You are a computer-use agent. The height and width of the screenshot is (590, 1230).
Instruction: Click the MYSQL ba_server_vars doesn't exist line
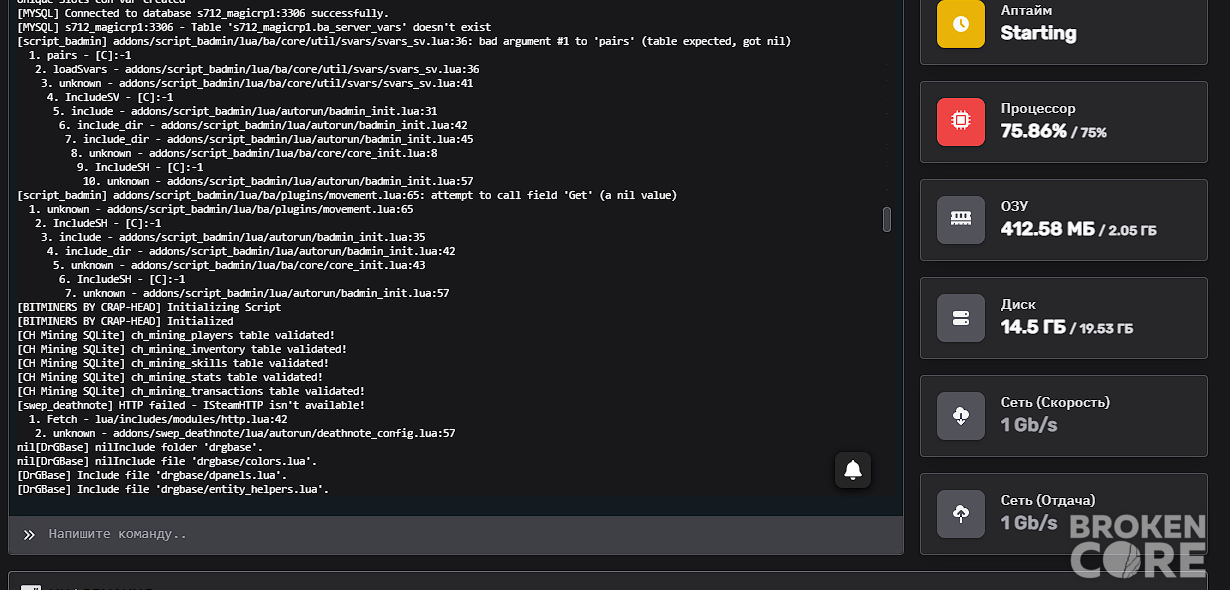tap(254, 27)
